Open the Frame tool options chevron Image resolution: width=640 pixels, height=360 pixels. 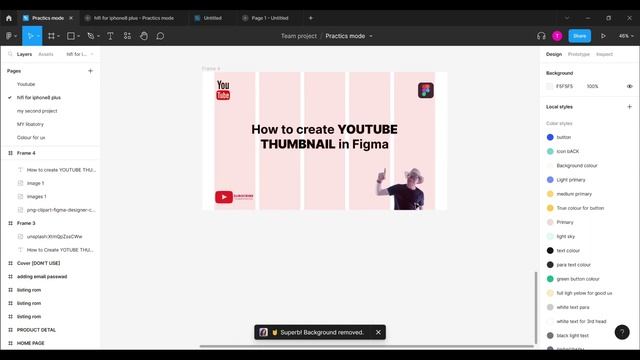pos(58,36)
